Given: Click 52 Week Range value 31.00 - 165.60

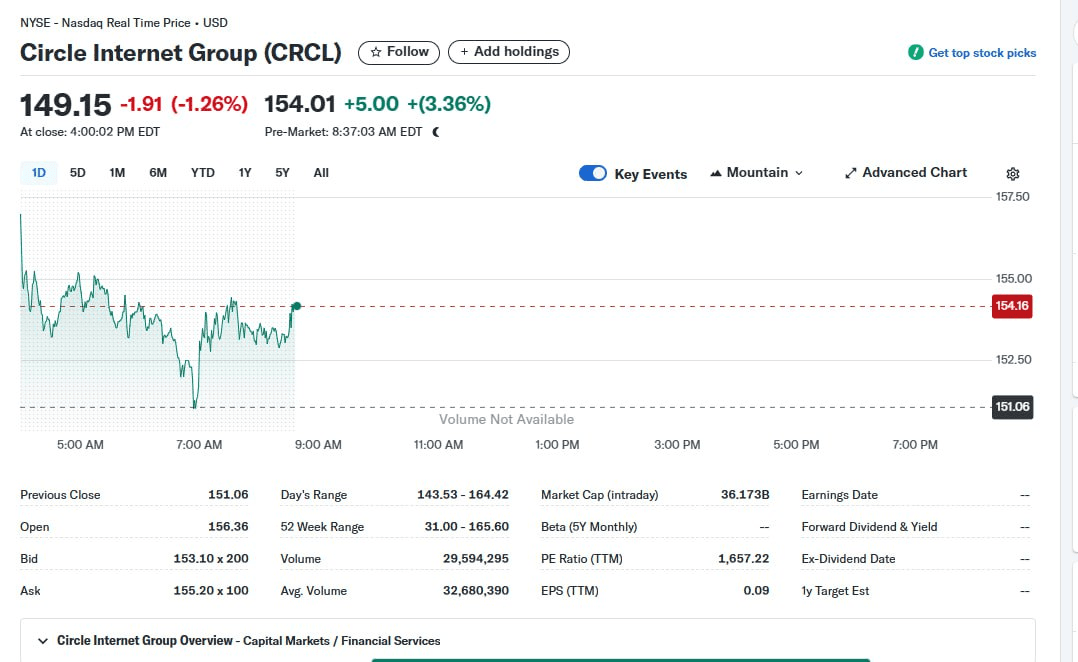Looking at the screenshot, I should coord(467,527).
